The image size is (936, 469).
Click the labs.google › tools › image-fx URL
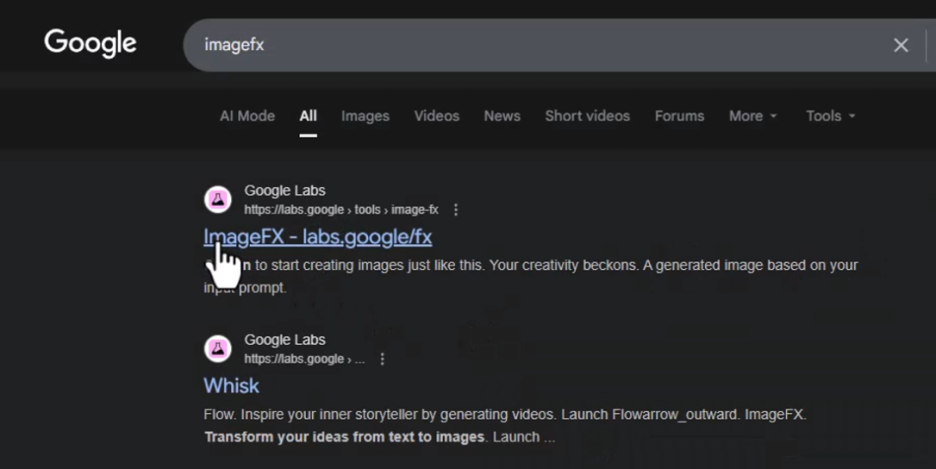point(341,209)
